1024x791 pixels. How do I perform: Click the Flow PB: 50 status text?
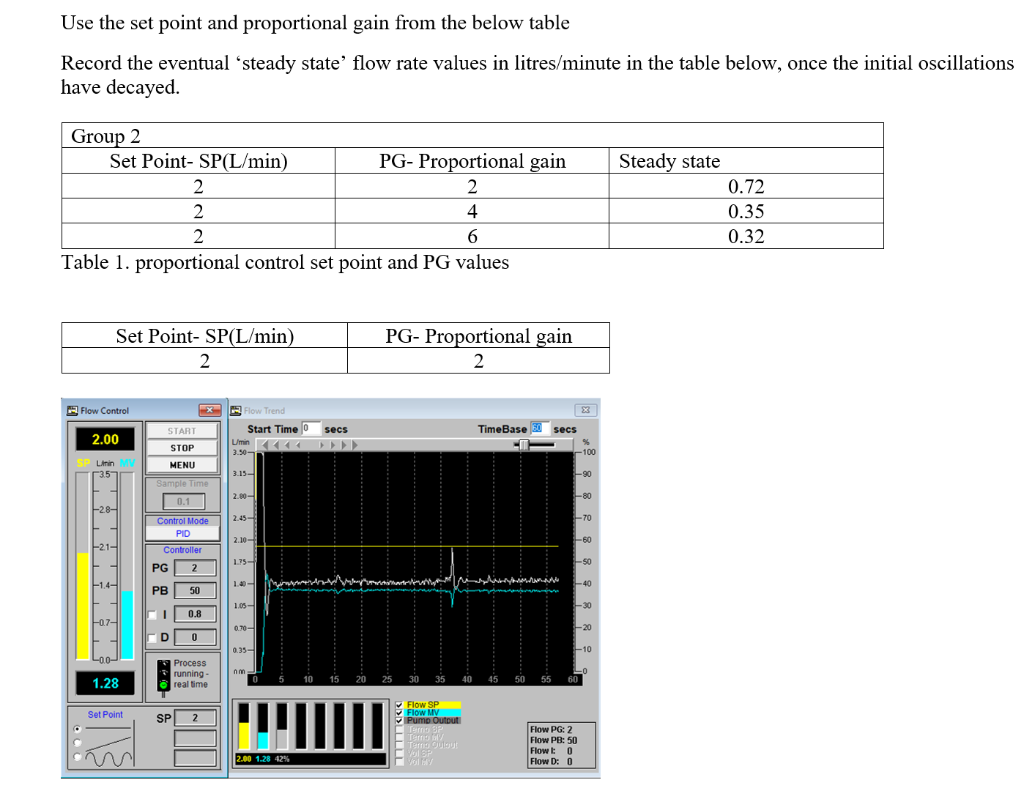(x=553, y=740)
